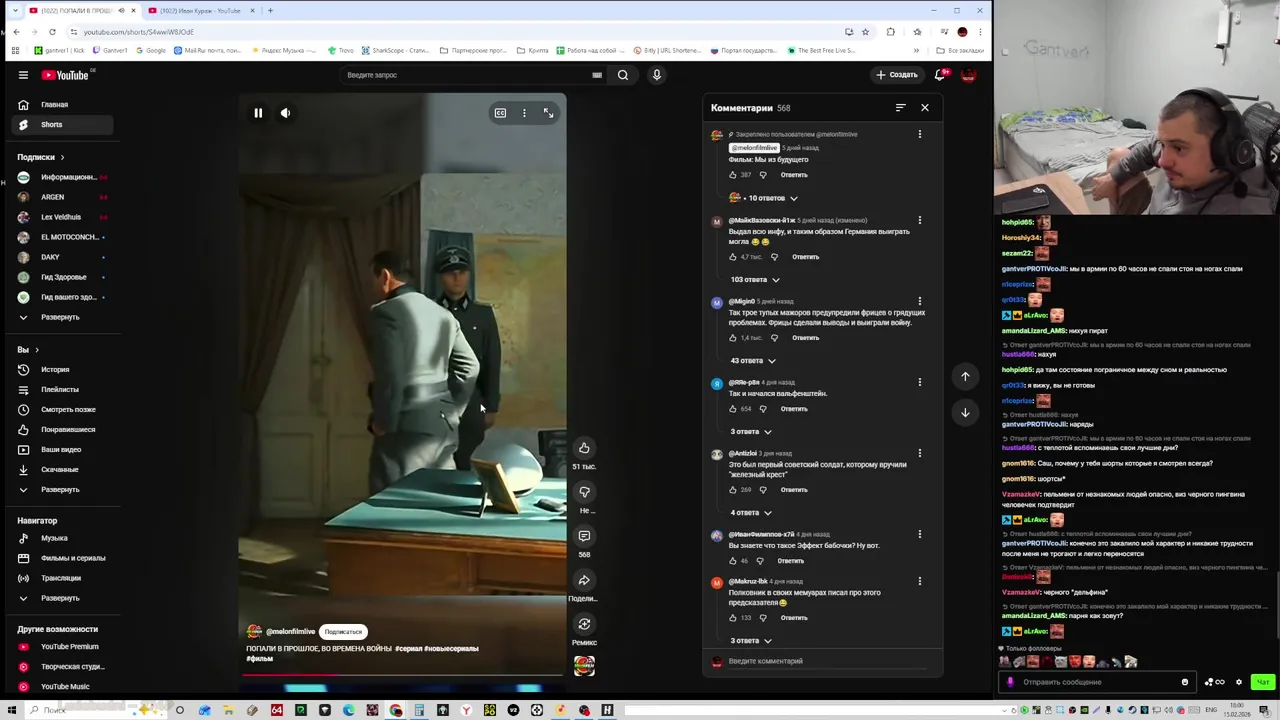Viewport: 1280px width, 720px height.
Task: Open the @melonfilmlive channel name
Action: [291, 632]
